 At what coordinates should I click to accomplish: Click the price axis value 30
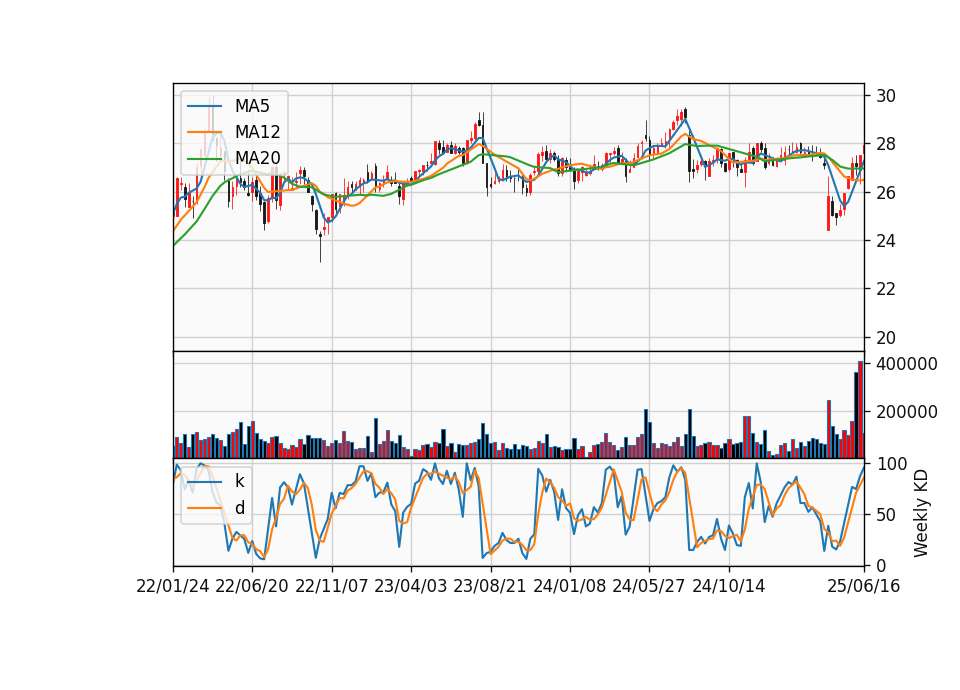point(886,96)
